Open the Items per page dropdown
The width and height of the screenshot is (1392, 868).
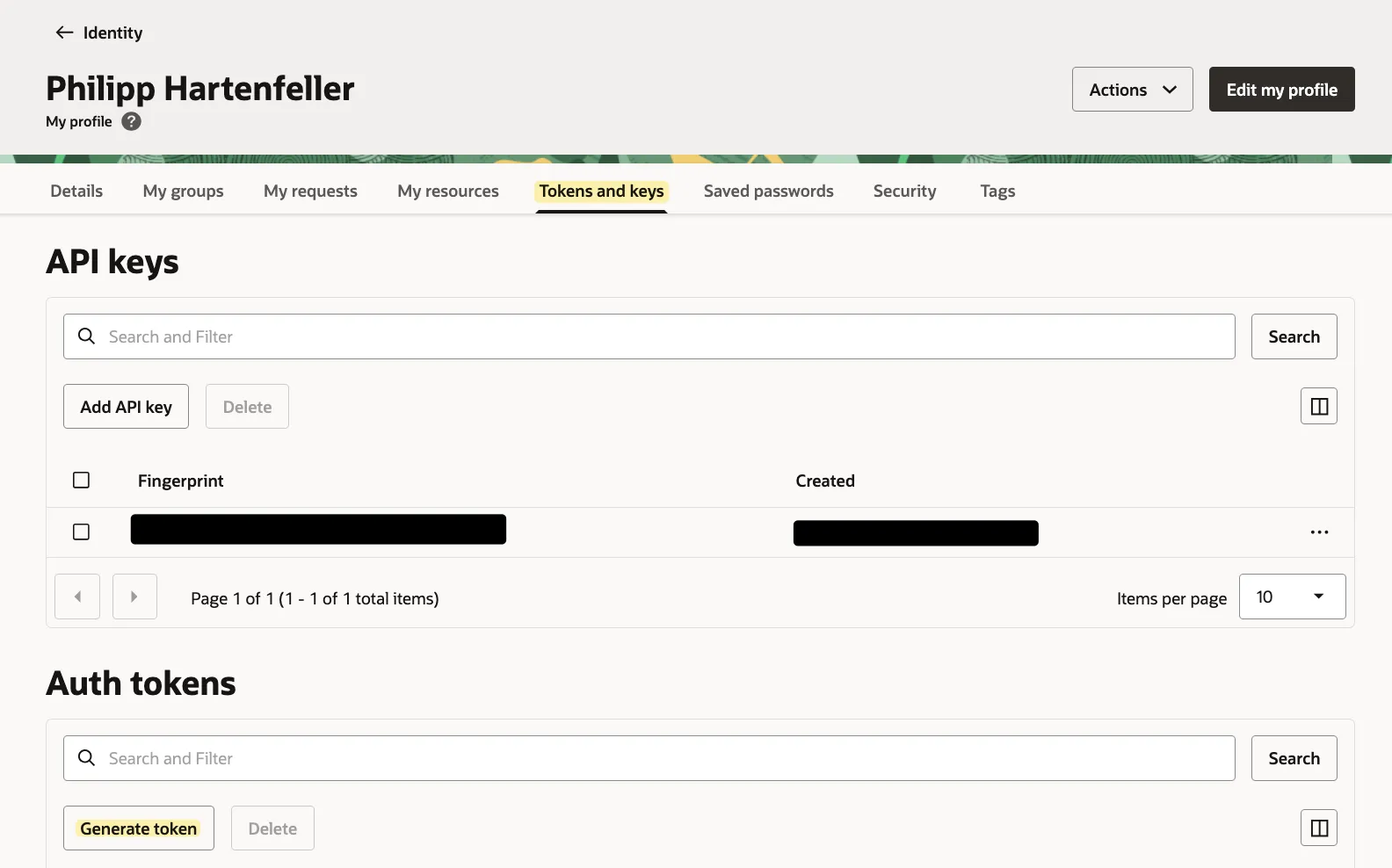click(x=1291, y=597)
